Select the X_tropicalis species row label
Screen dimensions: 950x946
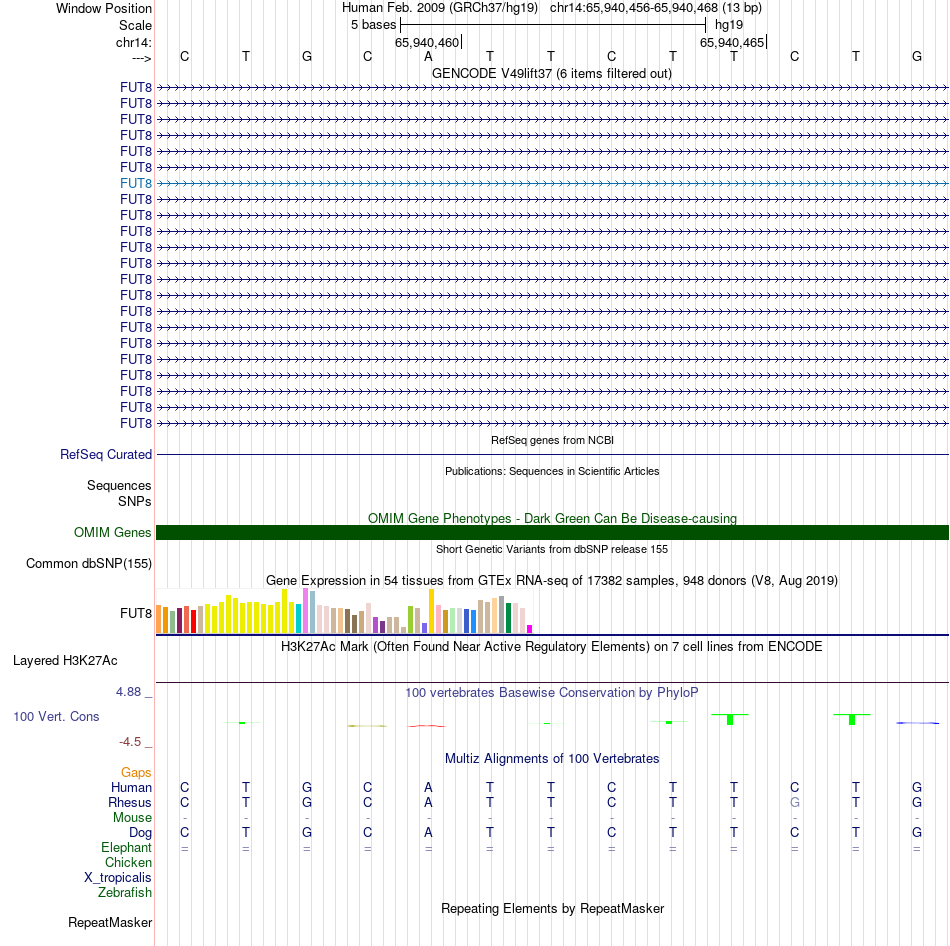(x=118, y=878)
